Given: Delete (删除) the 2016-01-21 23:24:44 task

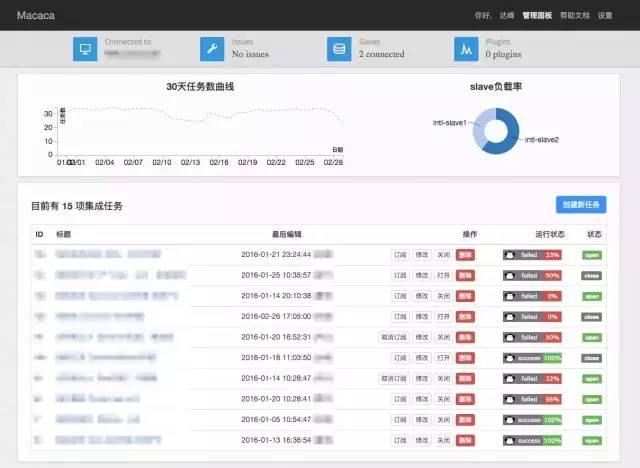Looking at the screenshot, I should point(465,255).
